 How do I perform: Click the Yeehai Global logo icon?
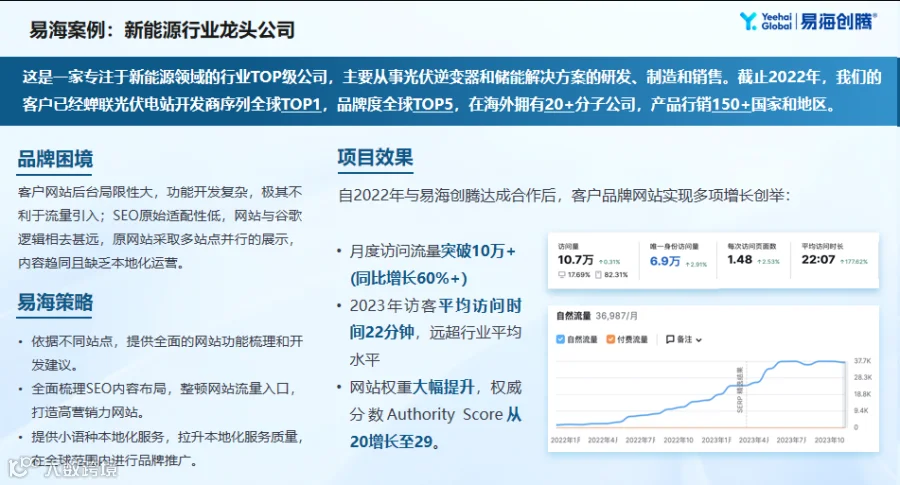coord(748,21)
